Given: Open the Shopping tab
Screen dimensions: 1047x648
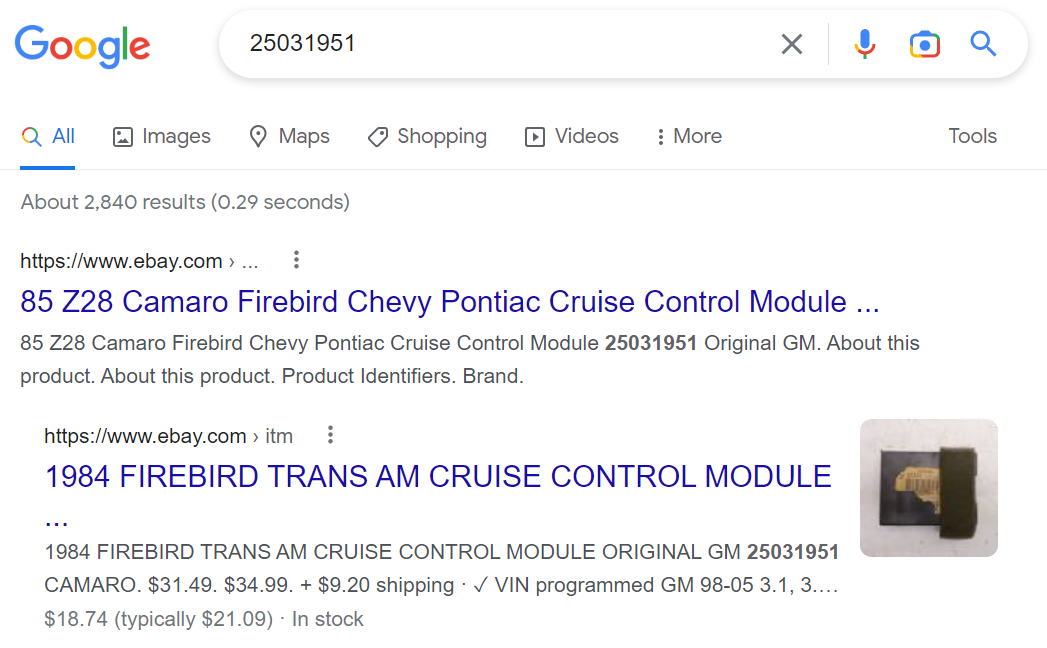Looking at the screenshot, I should [427, 137].
